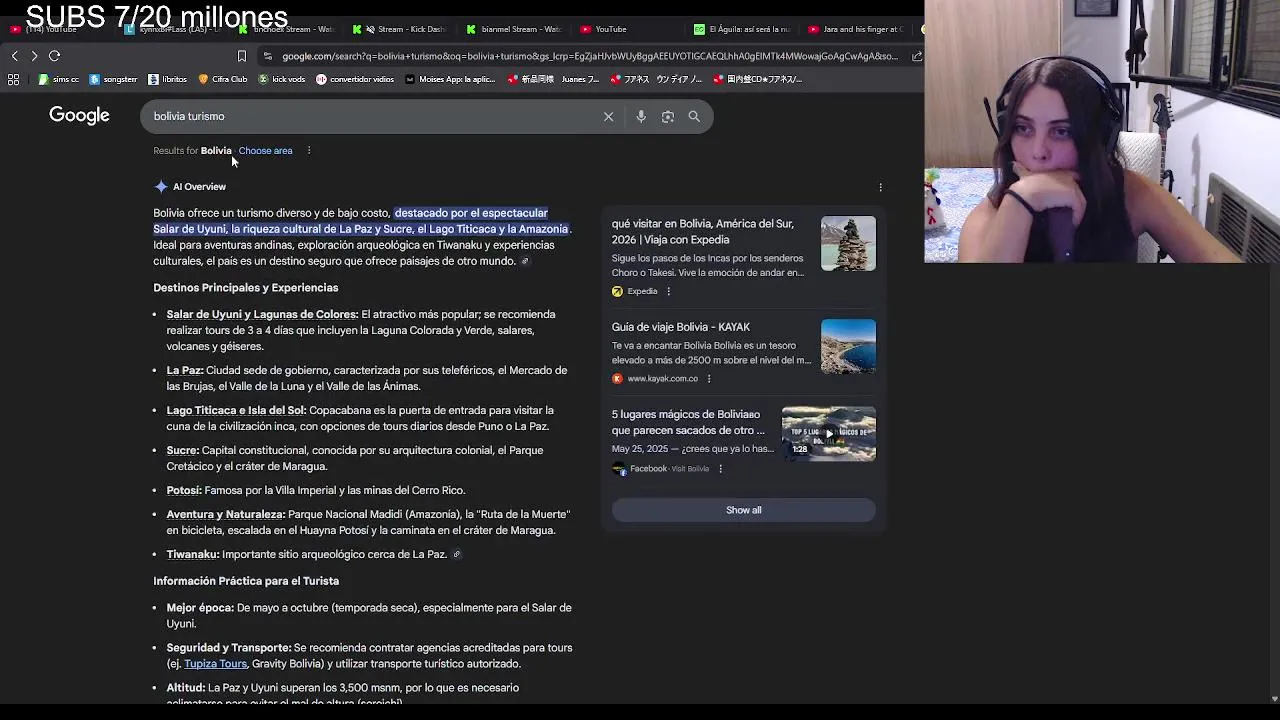Screen dimensions: 1280x720
Task: Click 'Información Práctica para el Turista' heading
Action: [x=246, y=581]
